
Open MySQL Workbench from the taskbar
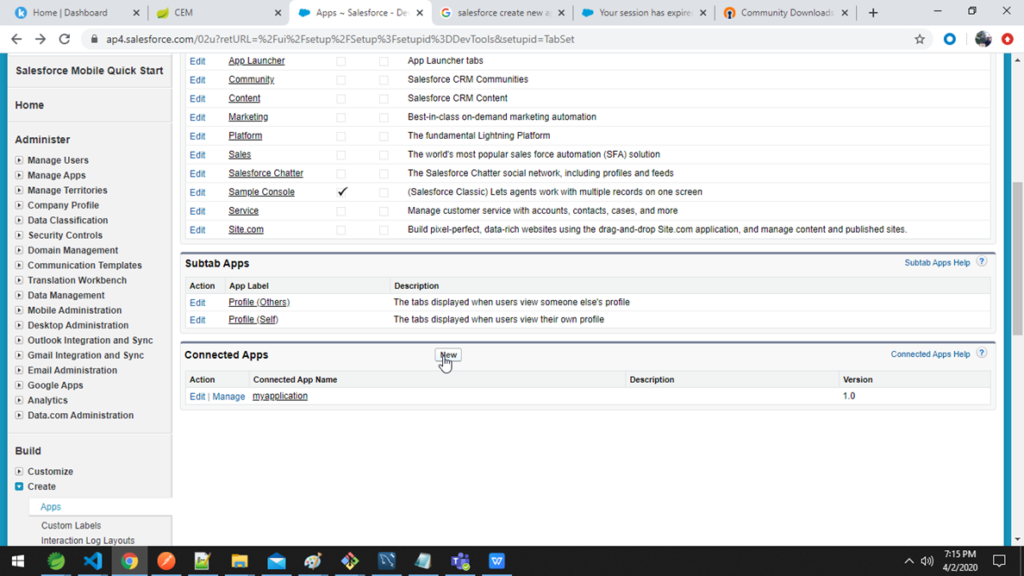pyautogui.click(x=387, y=561)
